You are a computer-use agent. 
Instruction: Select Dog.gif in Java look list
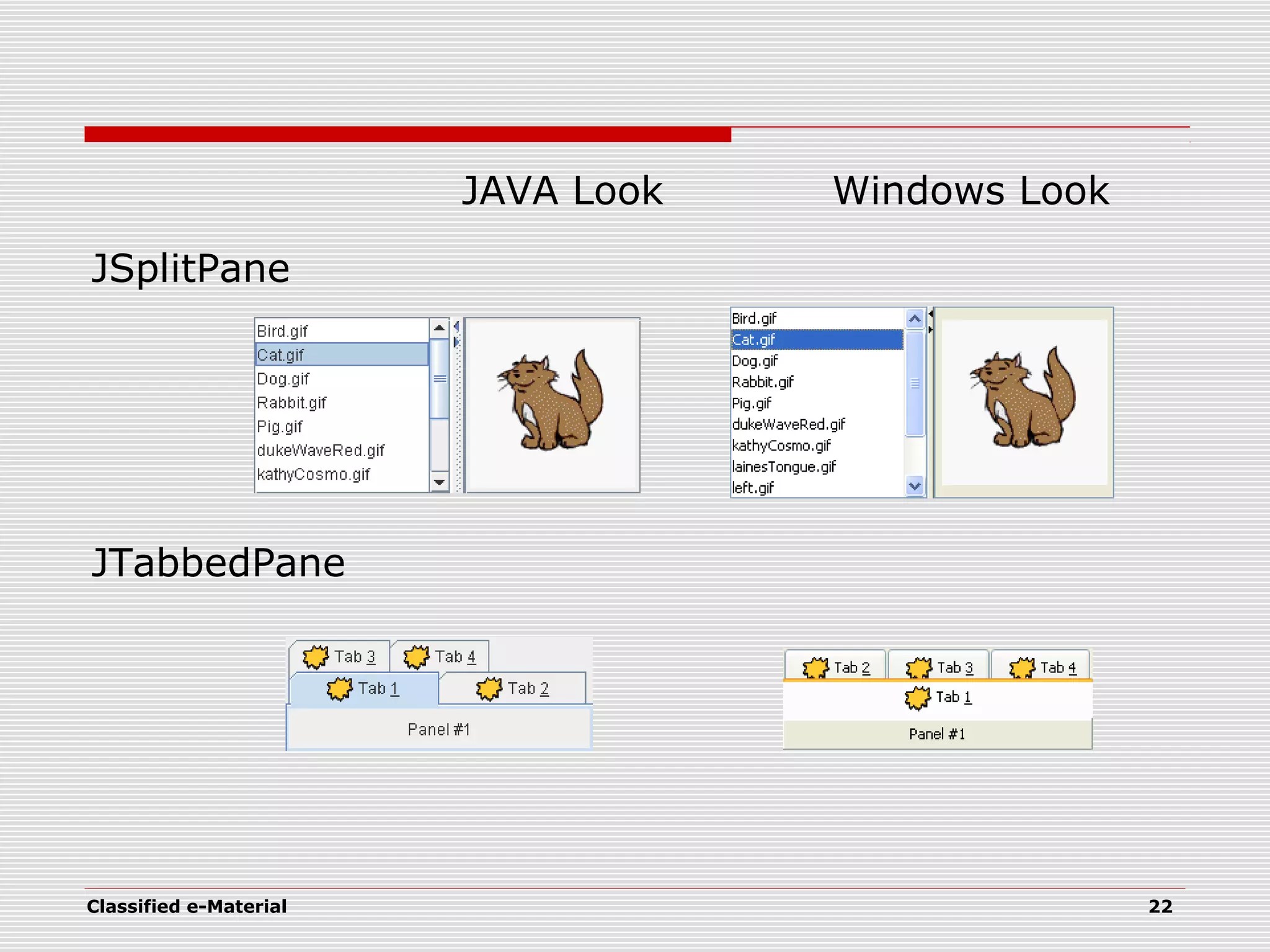(x=283, y=379)
